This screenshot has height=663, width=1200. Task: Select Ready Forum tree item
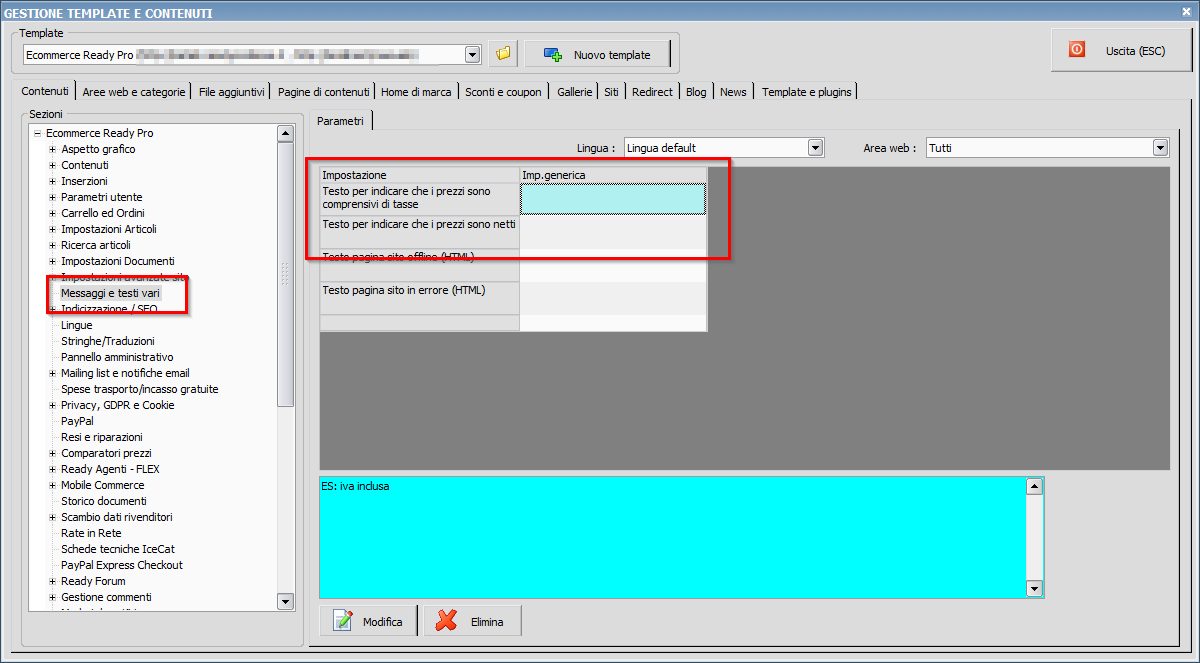click(x=93, y=581)
